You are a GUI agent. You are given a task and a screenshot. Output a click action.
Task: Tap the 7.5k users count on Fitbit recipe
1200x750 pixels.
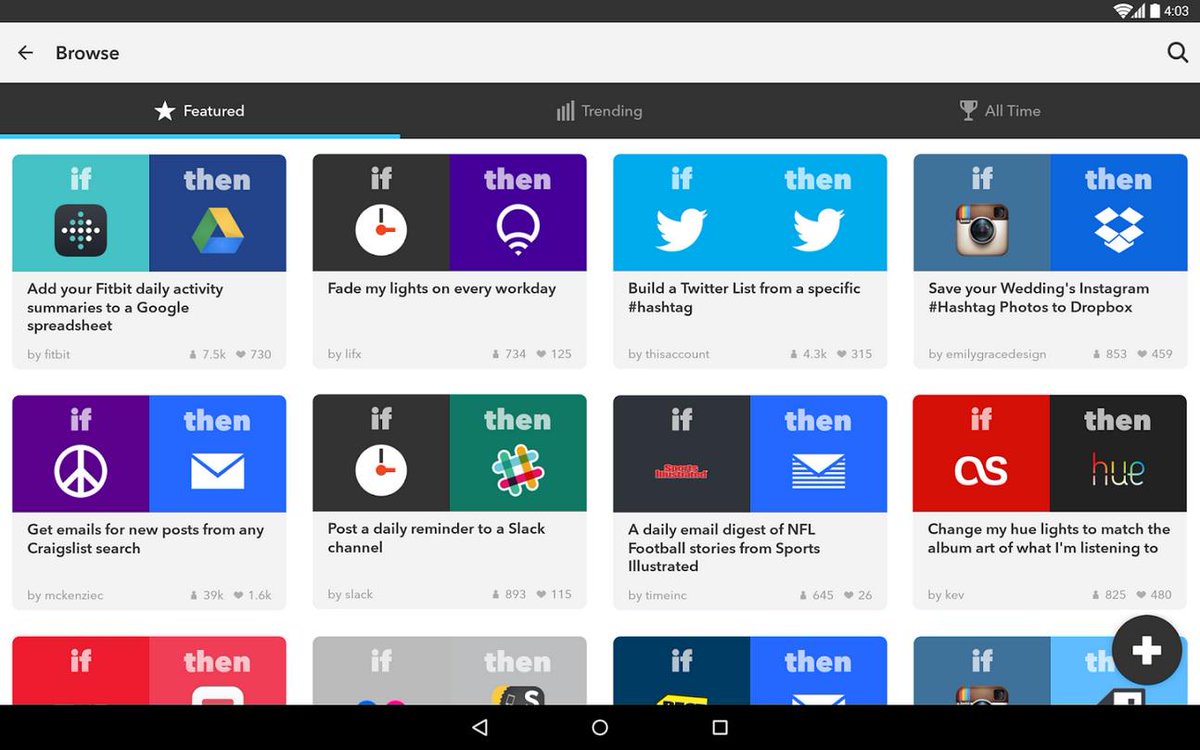pos(207,354)
